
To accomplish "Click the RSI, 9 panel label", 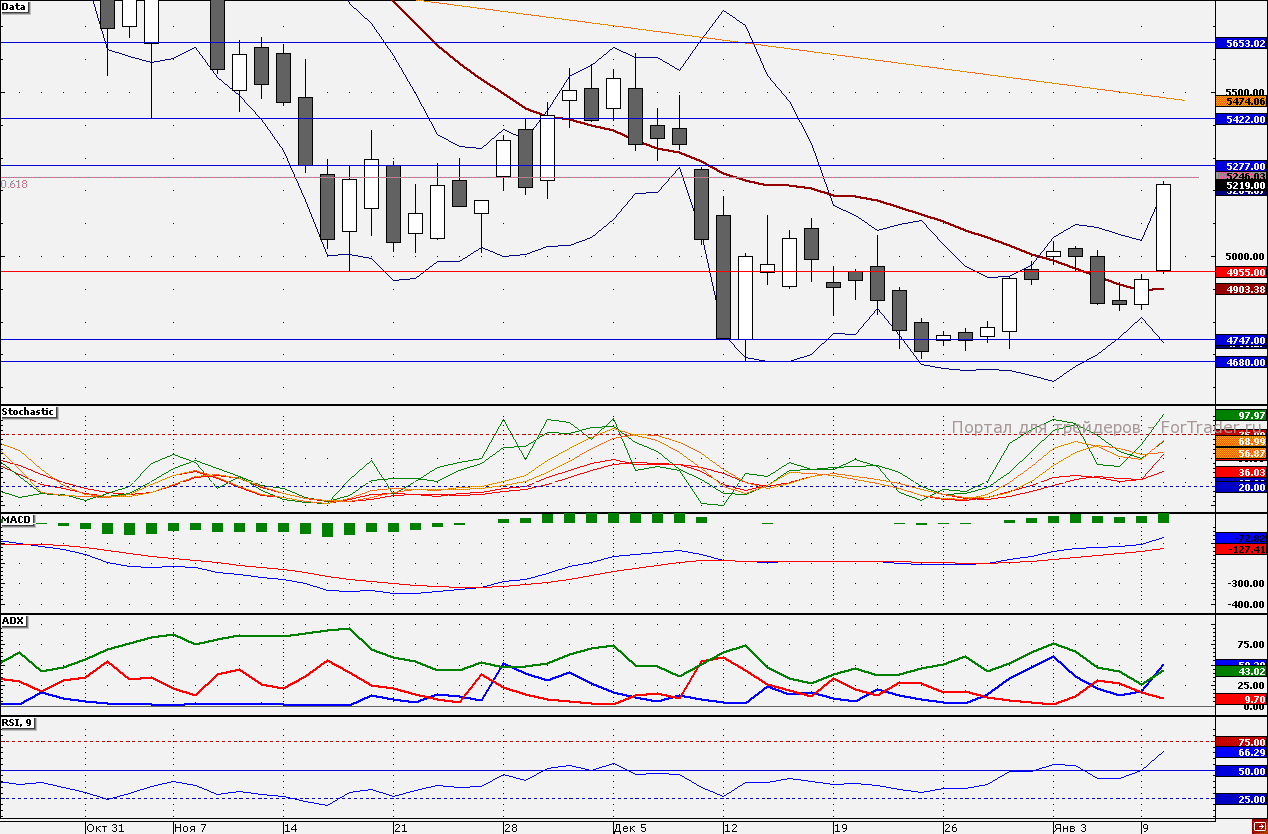I will point(17,722).
